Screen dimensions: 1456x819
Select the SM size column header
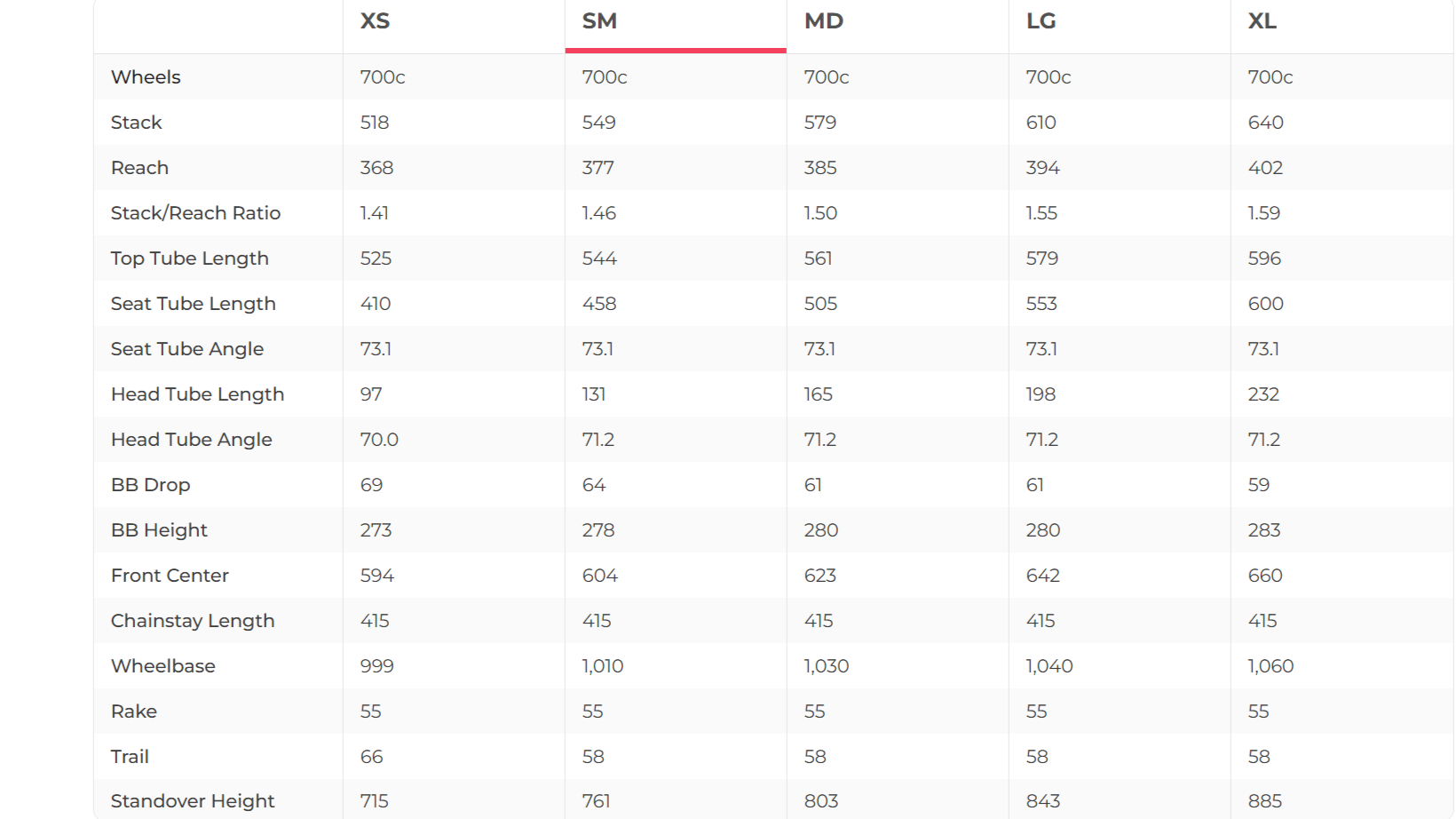click(599, 21)
